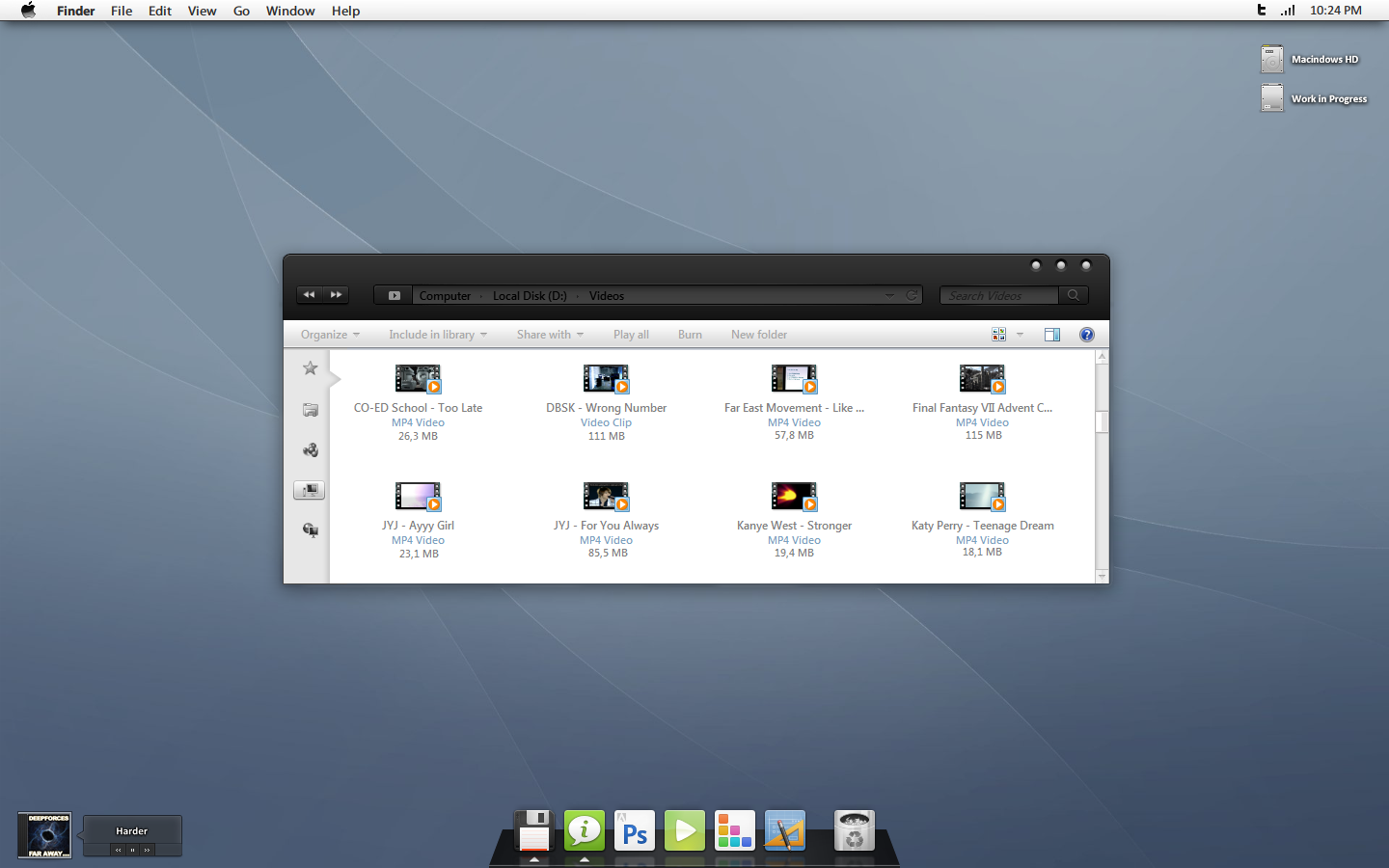1389x868 pixels.
Task: Open the Trash in the dock
Action: click(x=855, y=830)
